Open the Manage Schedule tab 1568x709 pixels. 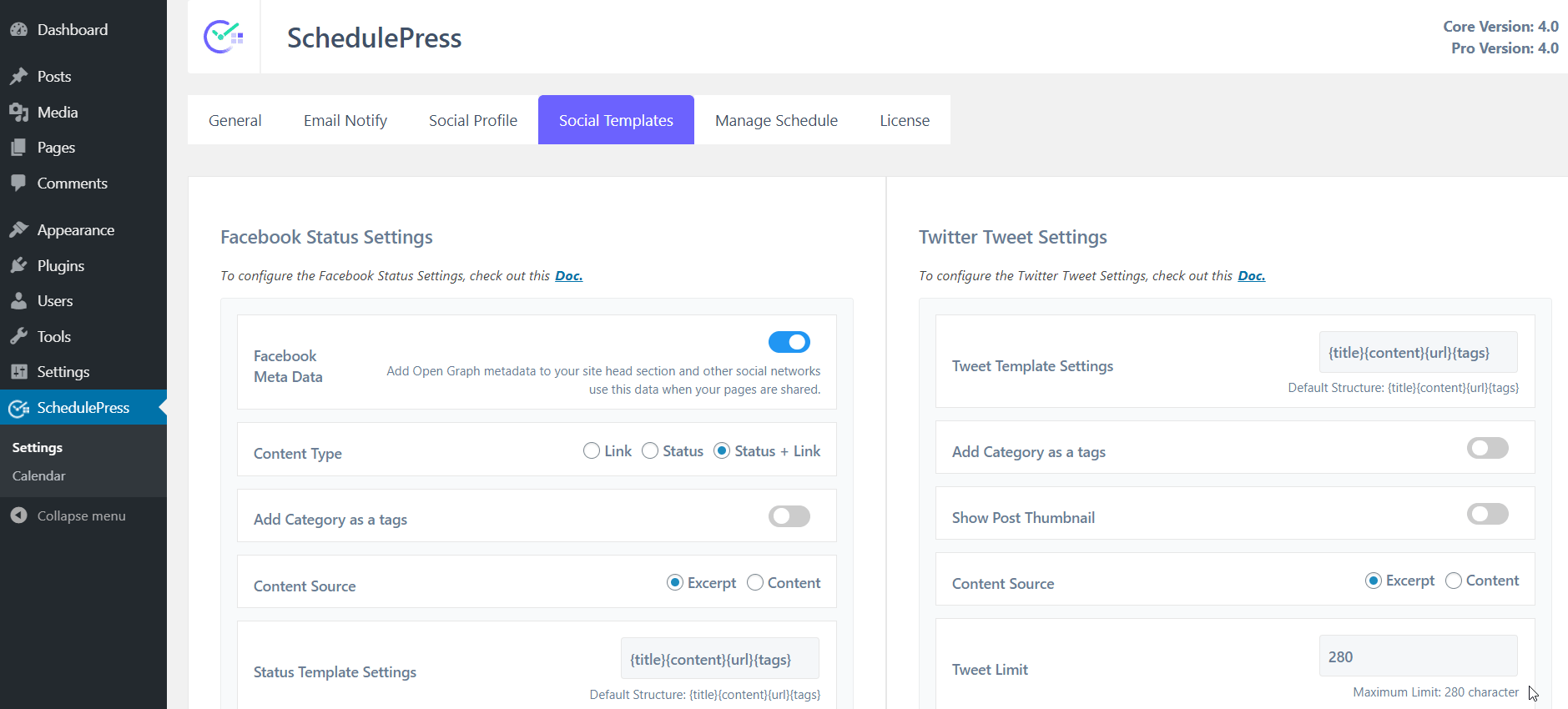tap(776, 120)
